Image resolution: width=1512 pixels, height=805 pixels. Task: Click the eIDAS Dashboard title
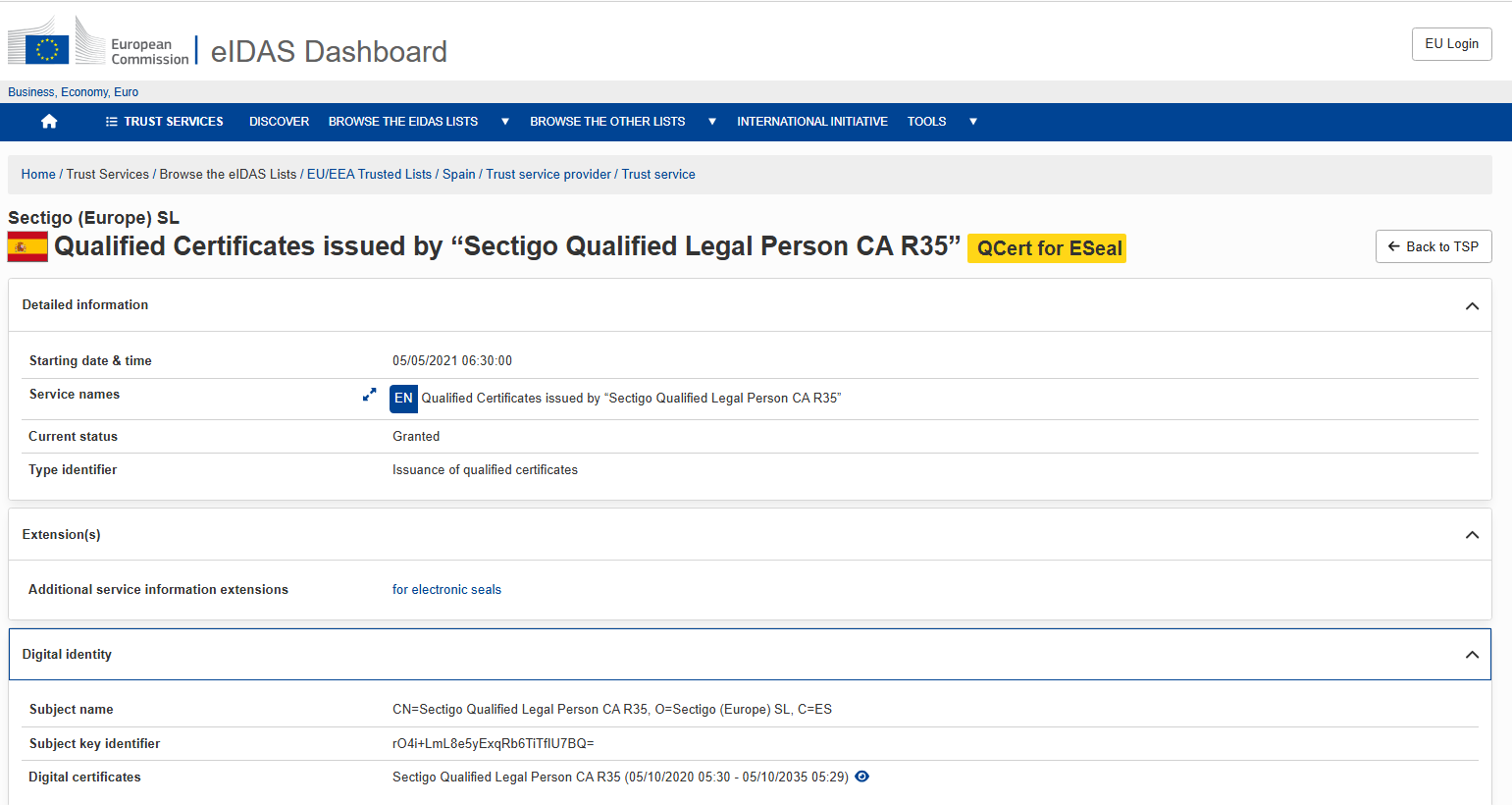[x=329, y=51]
